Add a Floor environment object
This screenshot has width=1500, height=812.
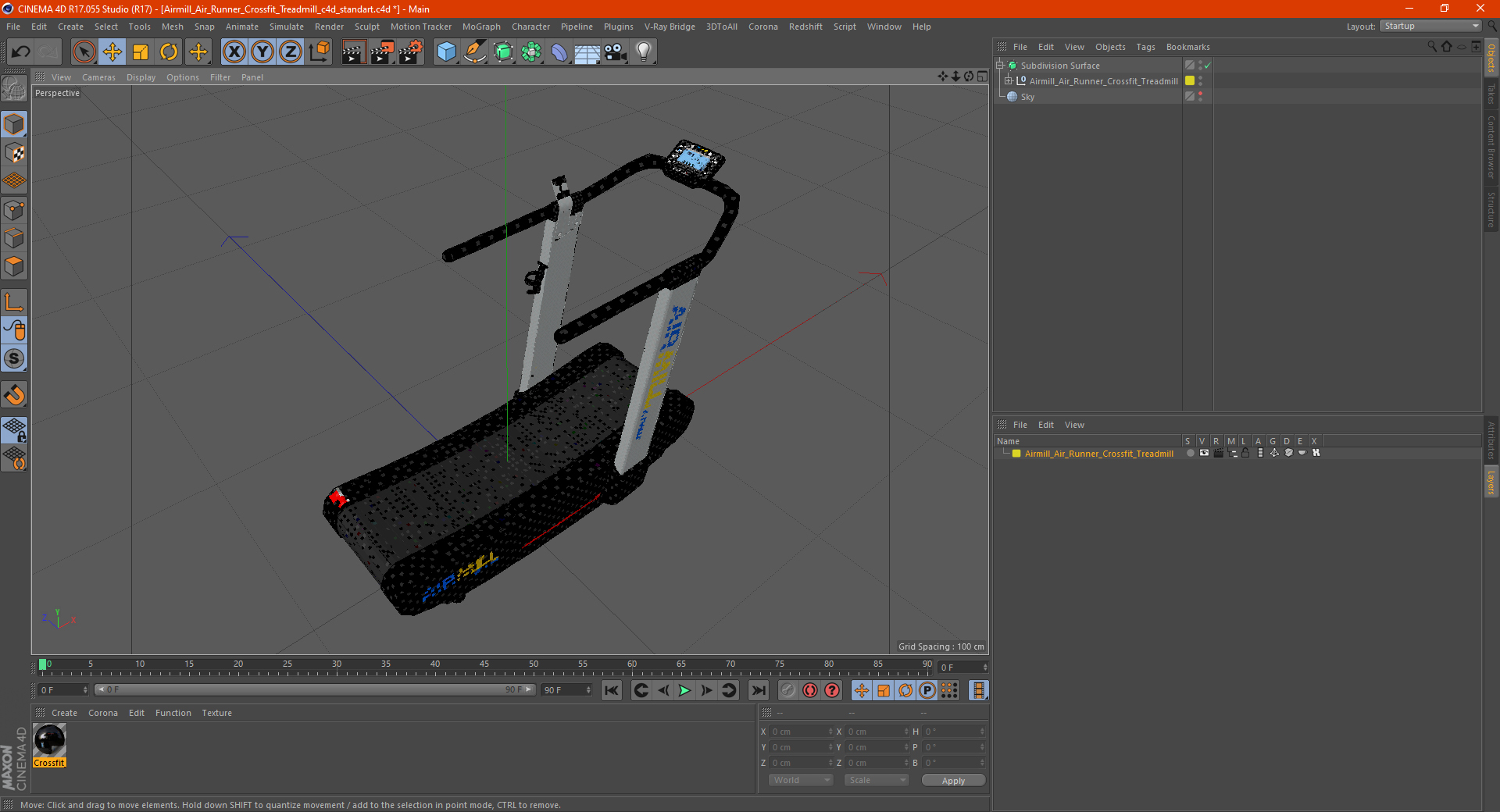pos(587,52)
